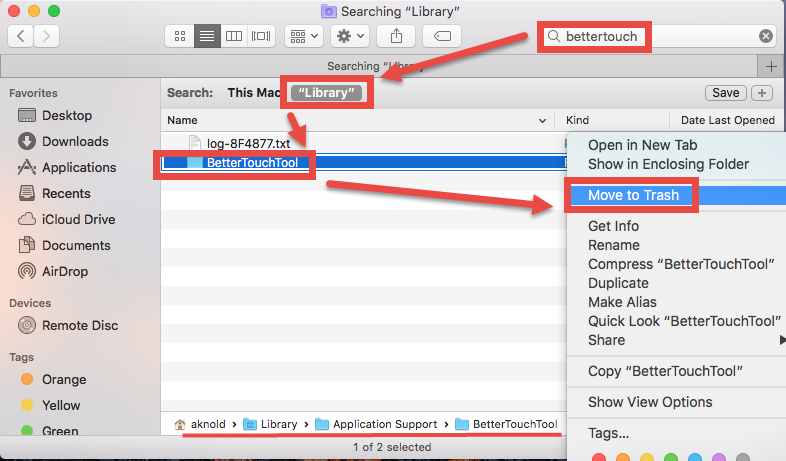Open the item arrangement dropdown

(x=304, y=36)
